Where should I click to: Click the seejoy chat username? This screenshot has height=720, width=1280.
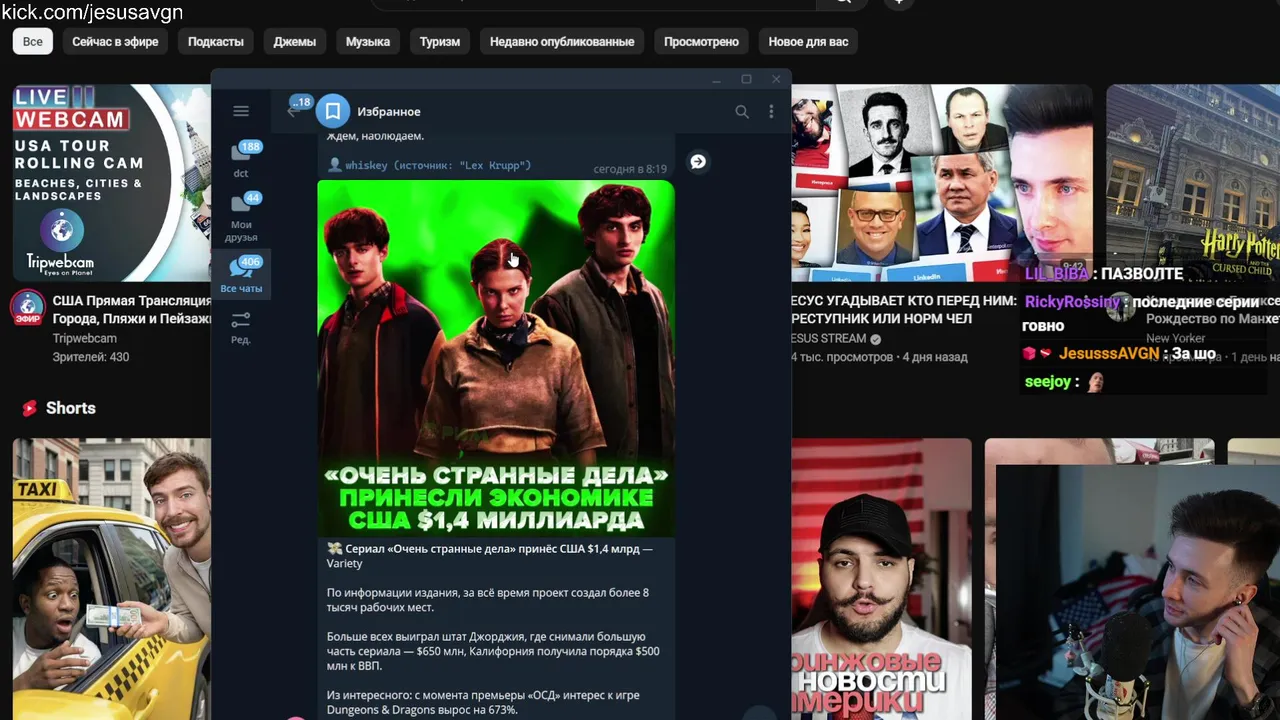tap(1047, 381)
